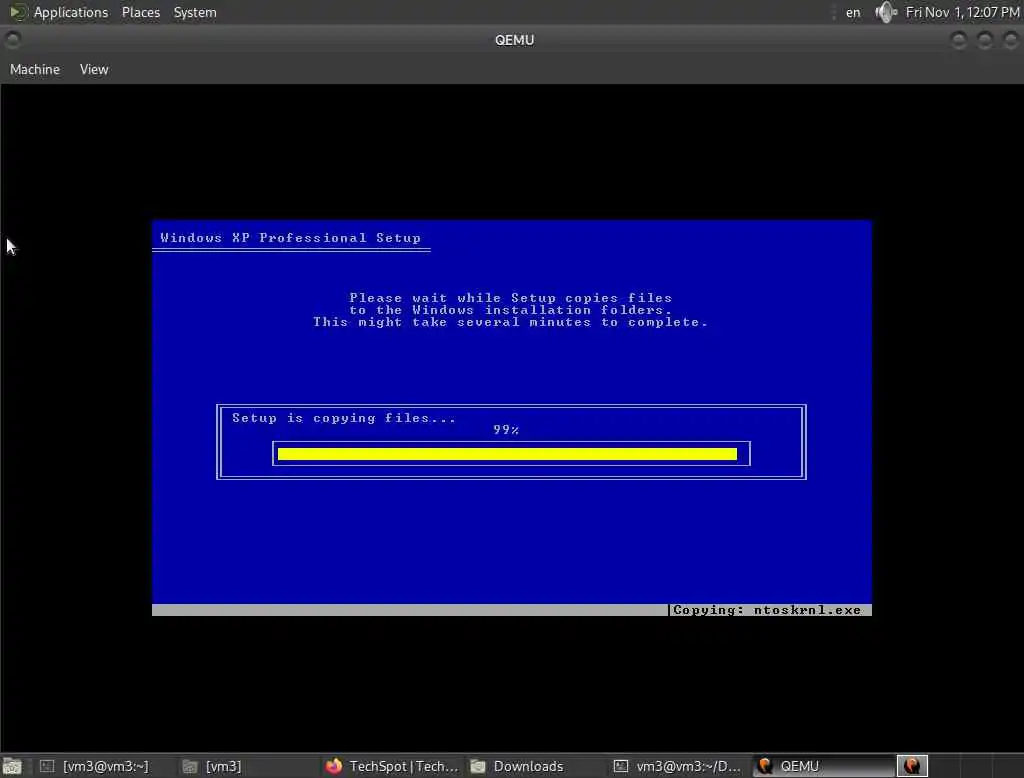1024x778 pixels.
Task: Open the Applications menu
Action: click(x=71, y=12)
